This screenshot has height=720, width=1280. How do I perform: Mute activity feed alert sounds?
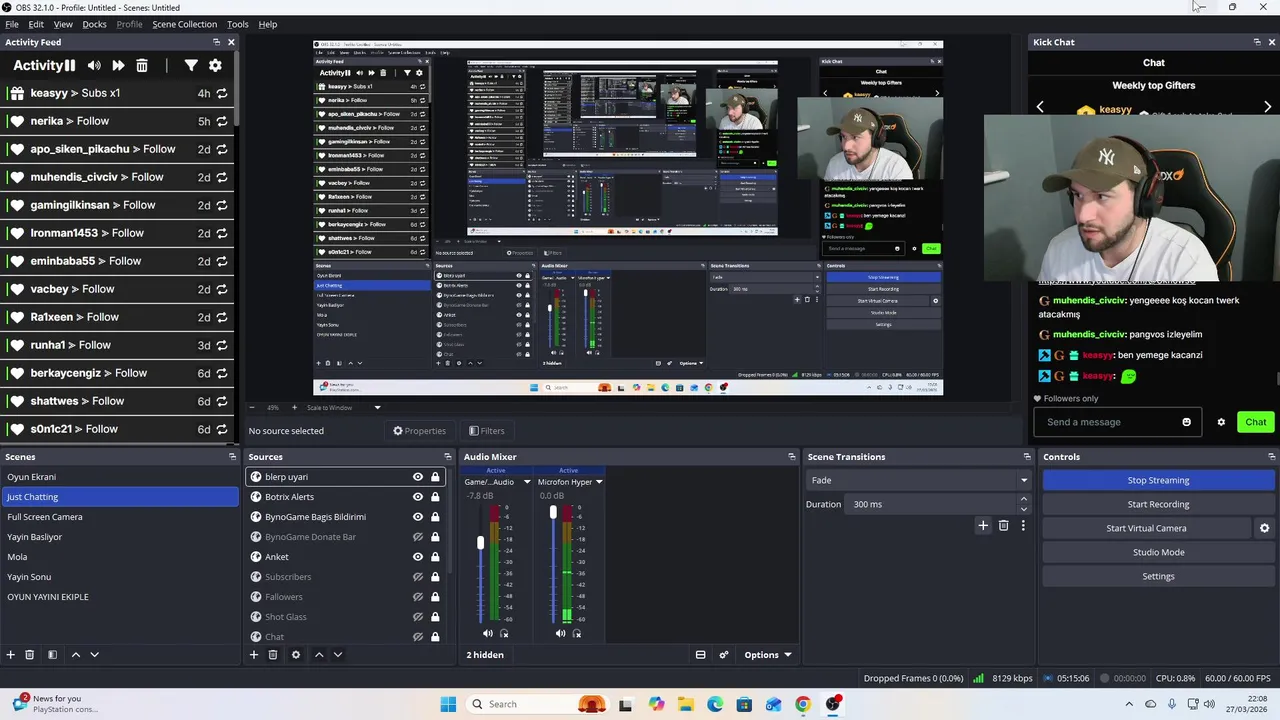coord(94,65)
